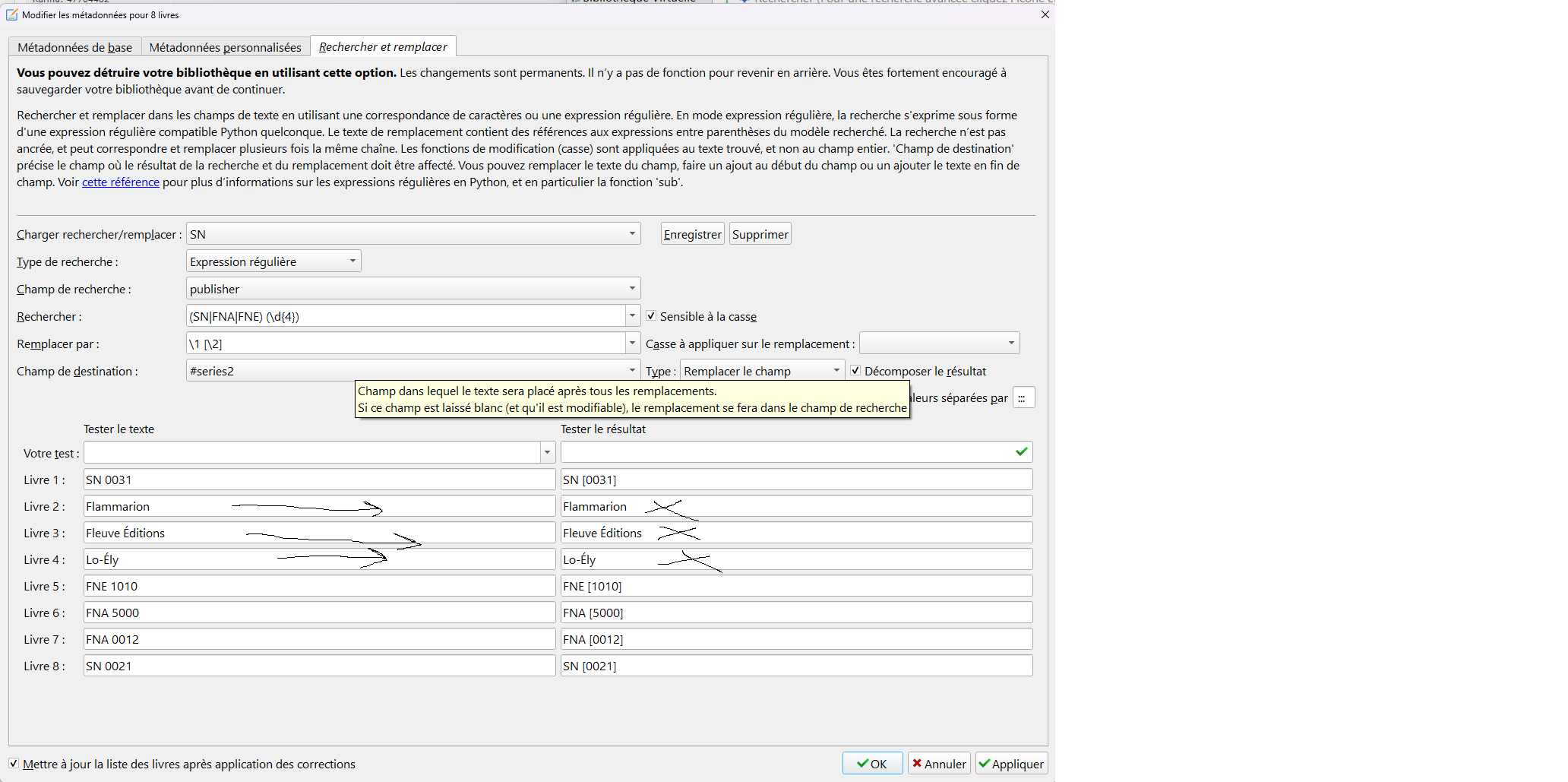Click the Votre test text field

tap(311, 453)
